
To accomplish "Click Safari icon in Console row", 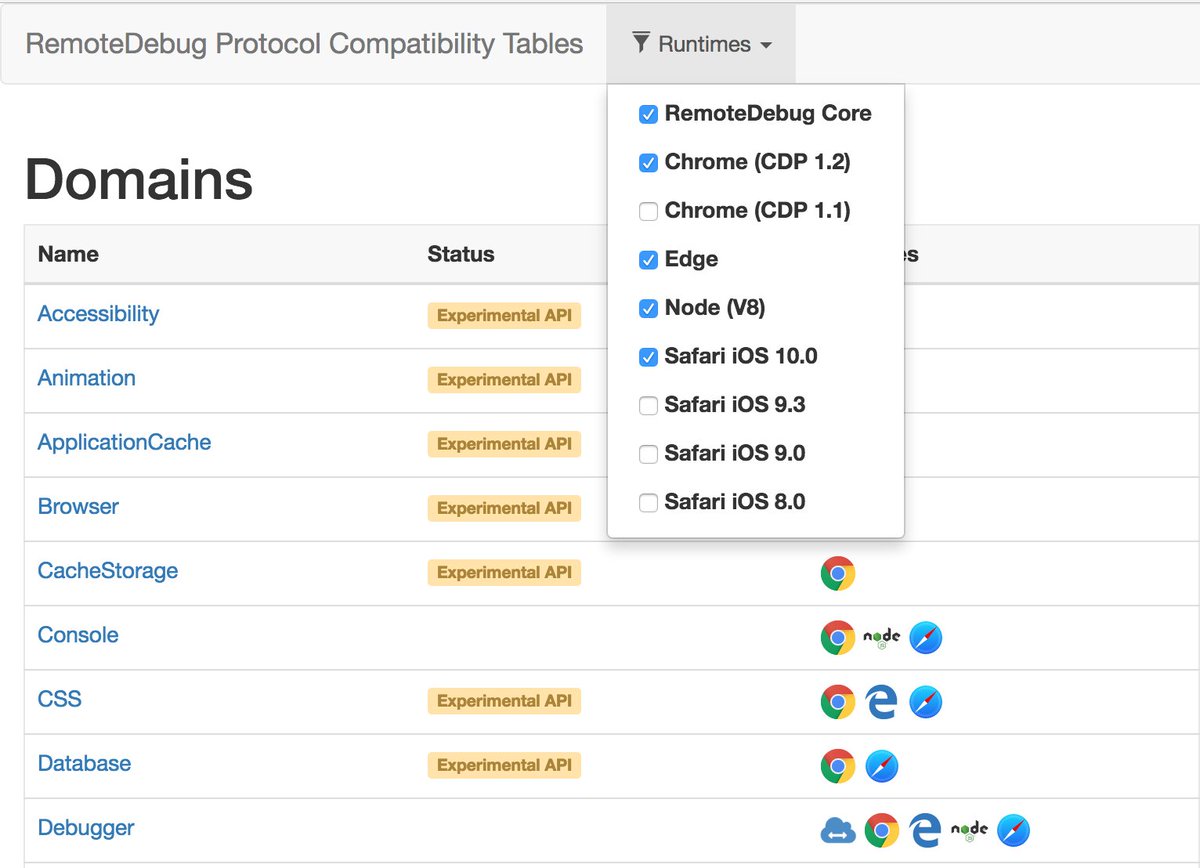I will point(926,637).
